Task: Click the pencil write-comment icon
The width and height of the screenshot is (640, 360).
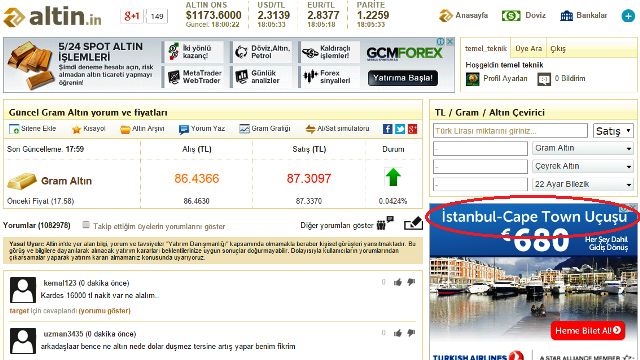Action: tap(413, 223)
